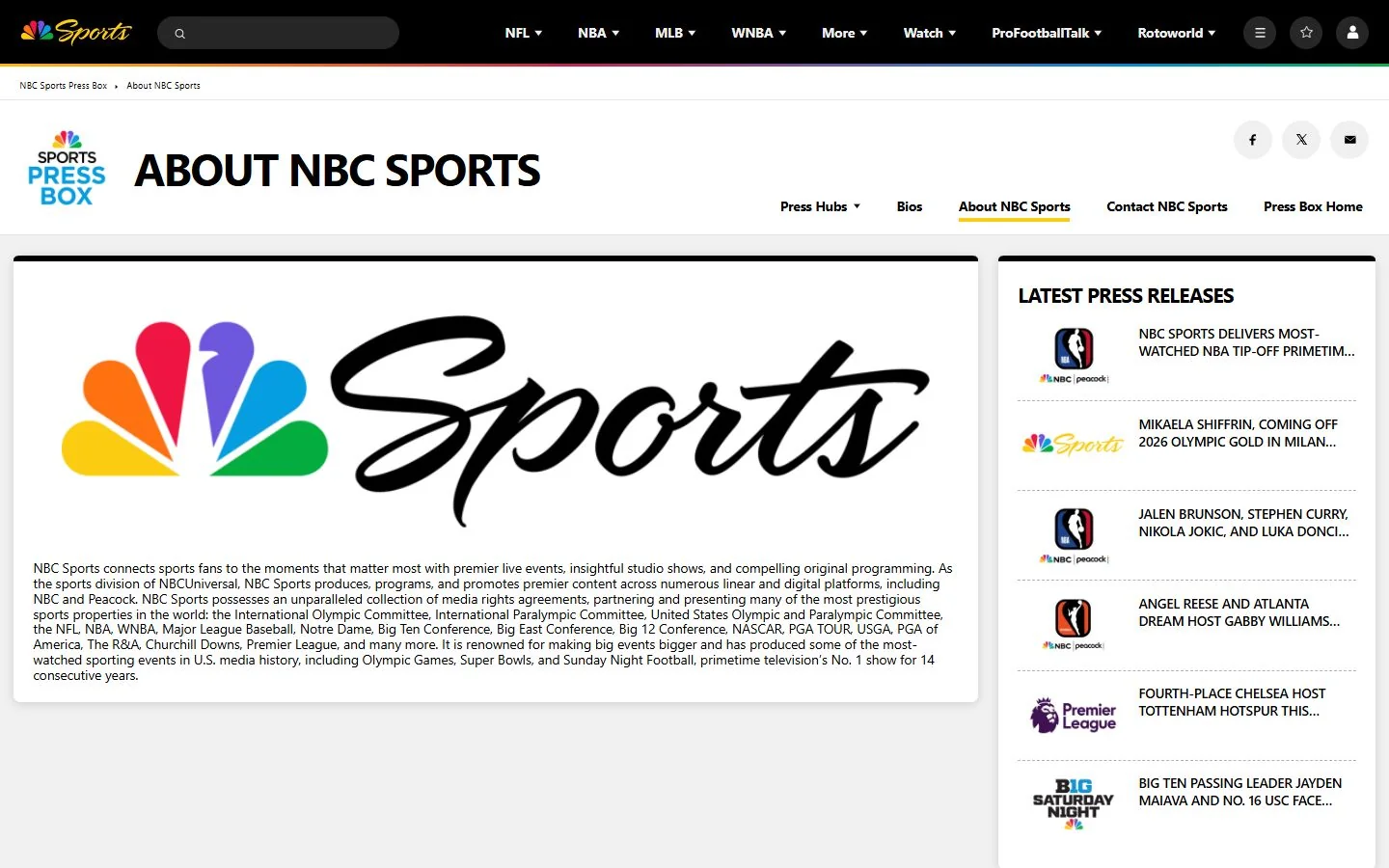
Task: Expand the NFL dropdown menu
Action: pyautogui.click(x=524, y=33)
